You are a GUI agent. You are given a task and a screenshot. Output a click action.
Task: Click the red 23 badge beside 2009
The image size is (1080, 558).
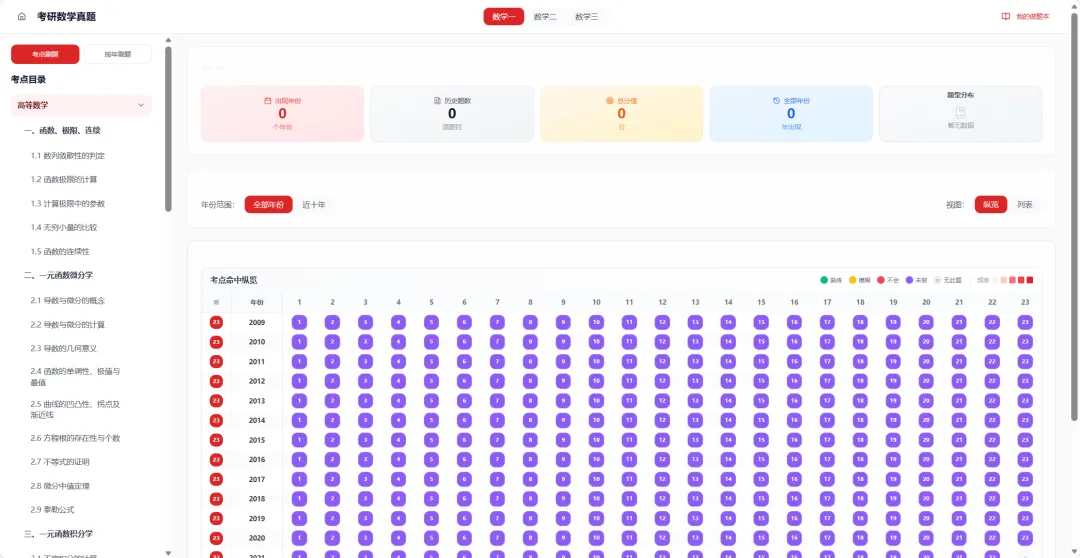tap(216, 322)
